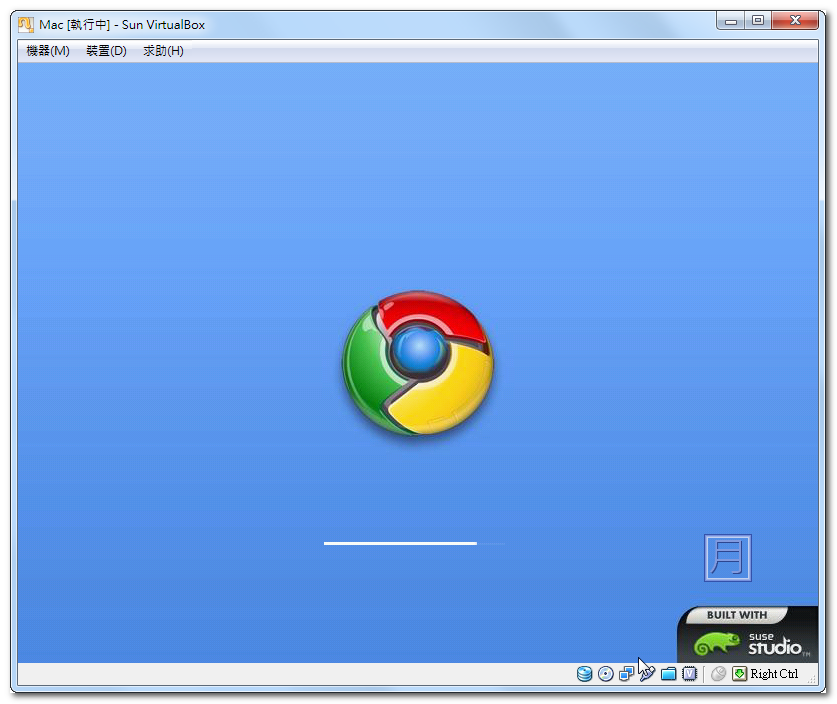Click the Built with SUSE Studio badge

(x=747, y=634)
